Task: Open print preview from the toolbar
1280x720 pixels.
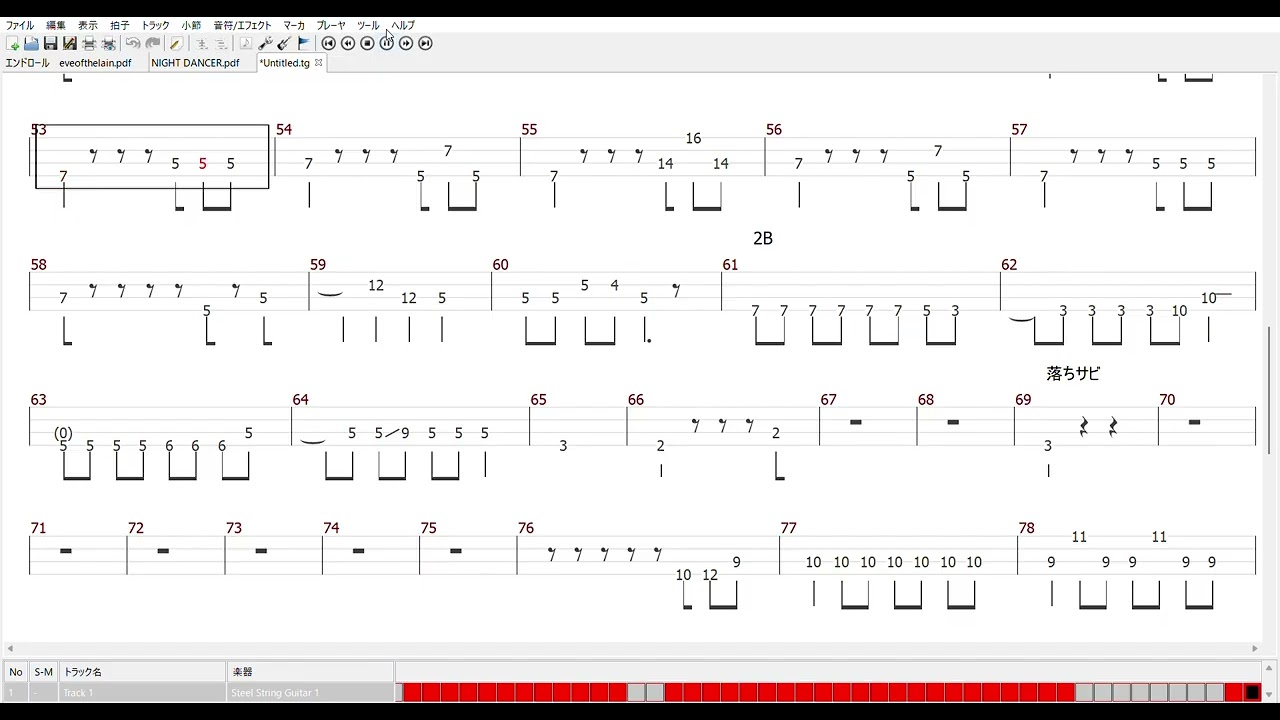Action: [108, 44]
